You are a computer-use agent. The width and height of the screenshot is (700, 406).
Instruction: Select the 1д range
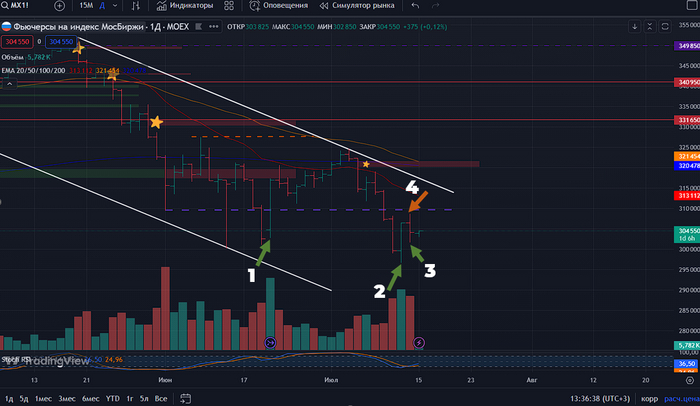click(9, 398)
